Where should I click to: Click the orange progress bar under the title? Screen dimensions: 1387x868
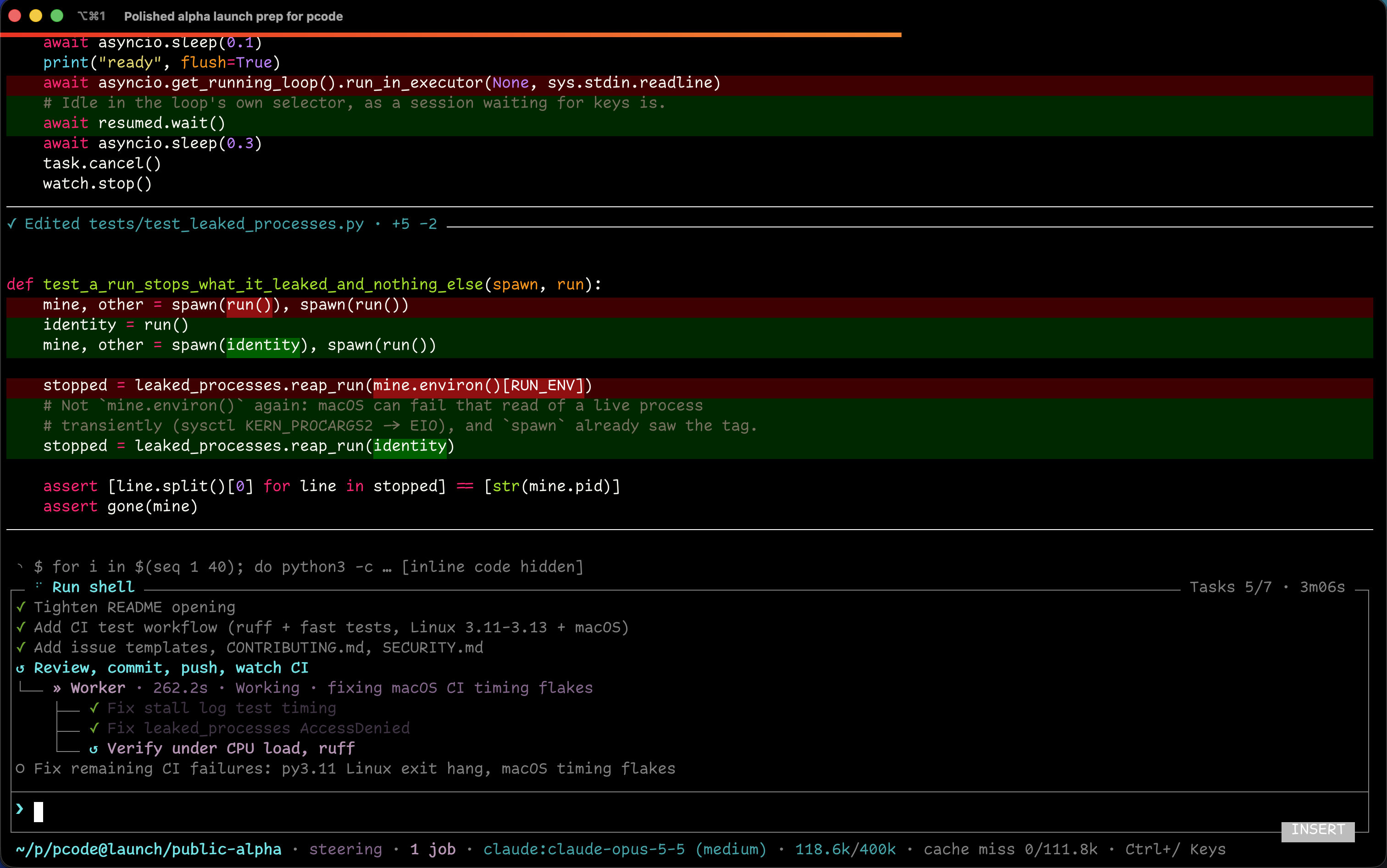pos(451,35)
